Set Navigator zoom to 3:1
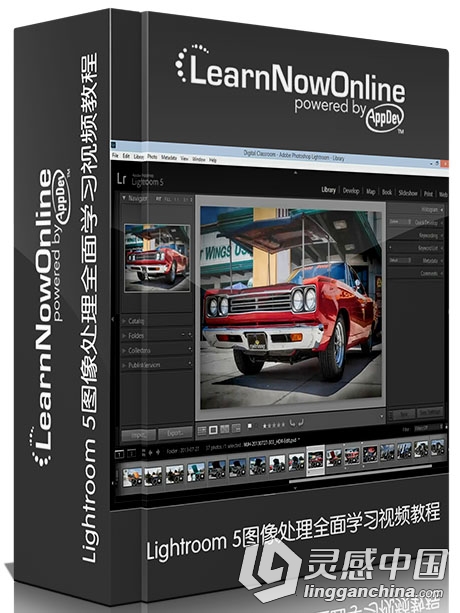 [x=187, y=200]
